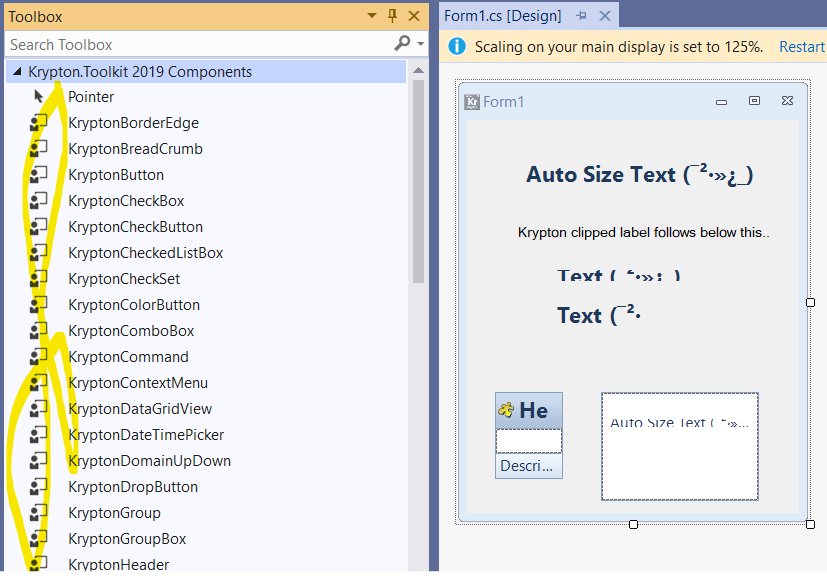The width and height of the screenshot is (827, 580).
Task: Click the info icon on the scaling notification bar
Action: coord(457,46)
